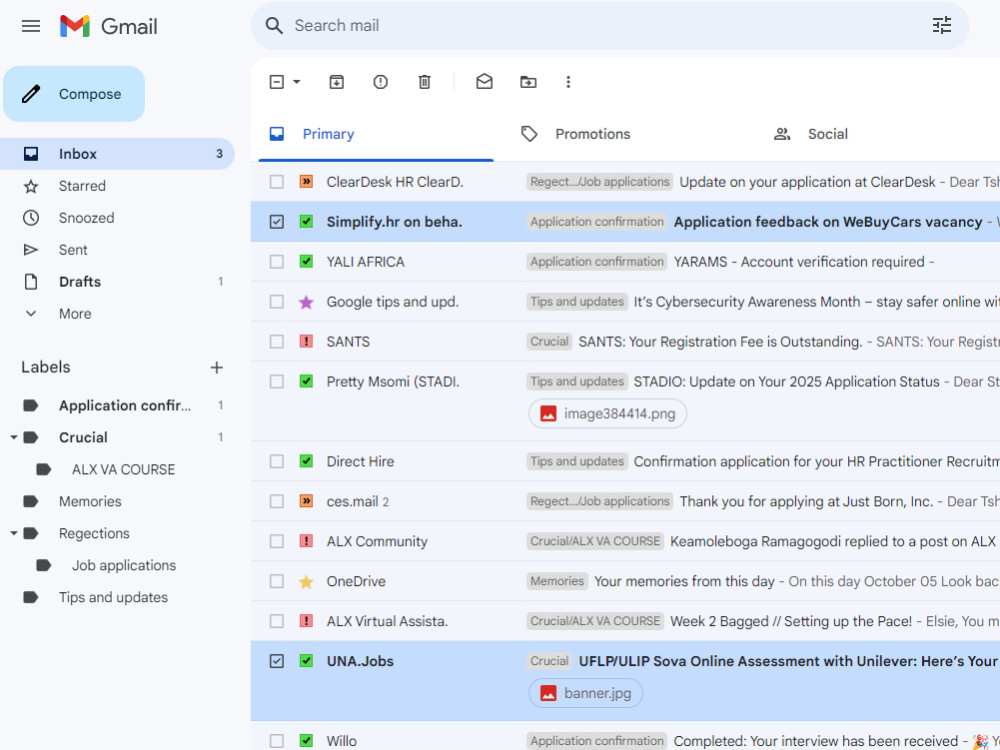Open the main menu hamburger icon

[31, 26]
